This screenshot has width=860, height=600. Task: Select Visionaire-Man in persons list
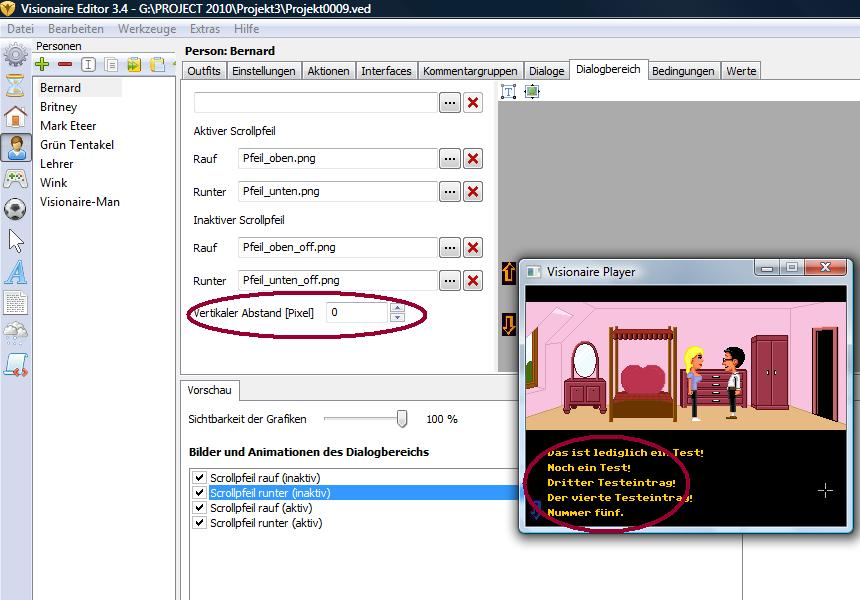tap(80, 202)
